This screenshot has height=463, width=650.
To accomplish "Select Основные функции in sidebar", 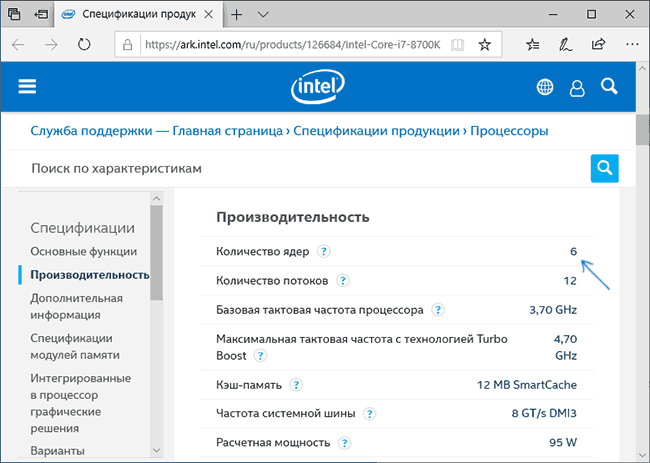I will click(x=84, y=252).
